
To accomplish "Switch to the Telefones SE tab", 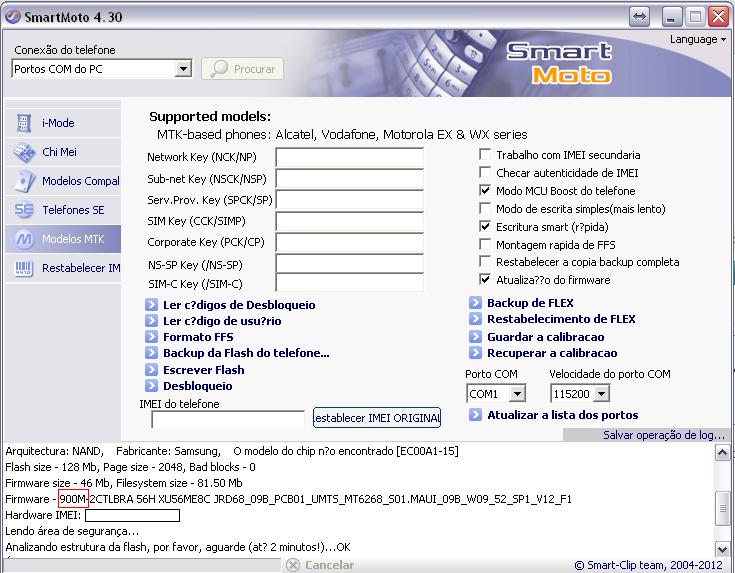I will click(63, 210).
